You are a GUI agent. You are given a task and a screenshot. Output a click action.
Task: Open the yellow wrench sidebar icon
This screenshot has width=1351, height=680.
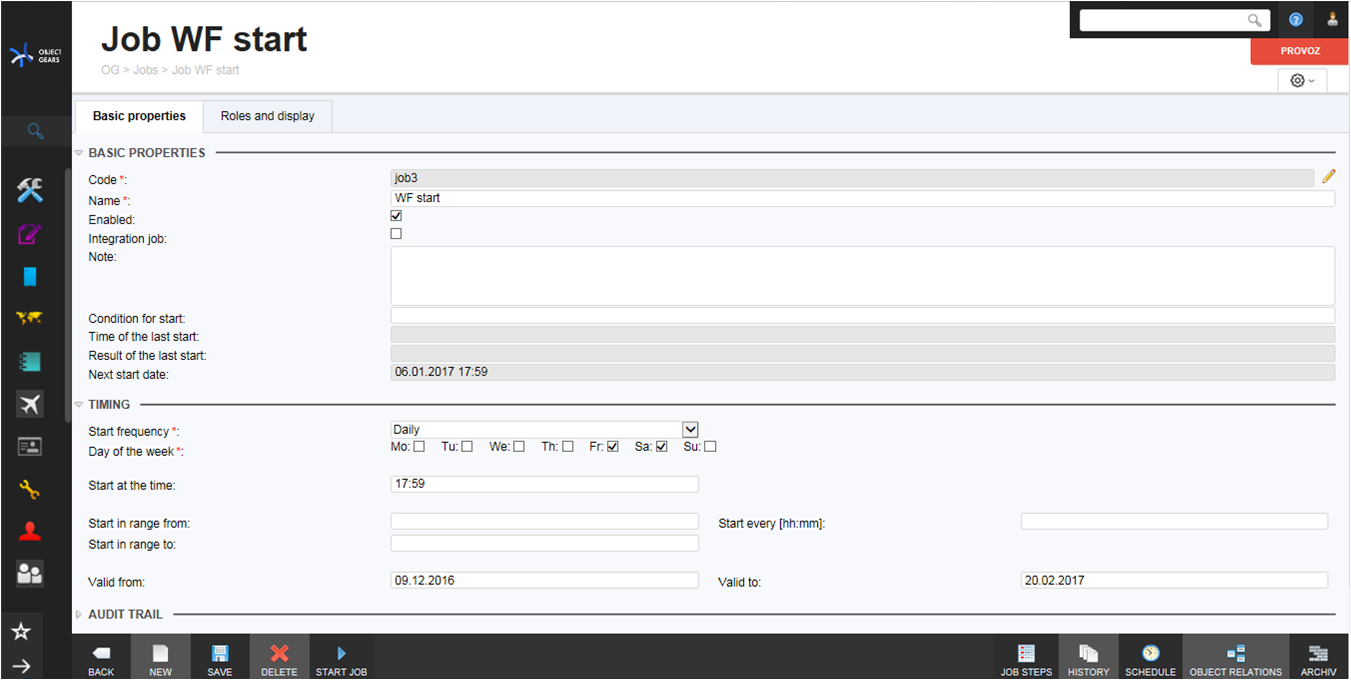click(30, 489)
